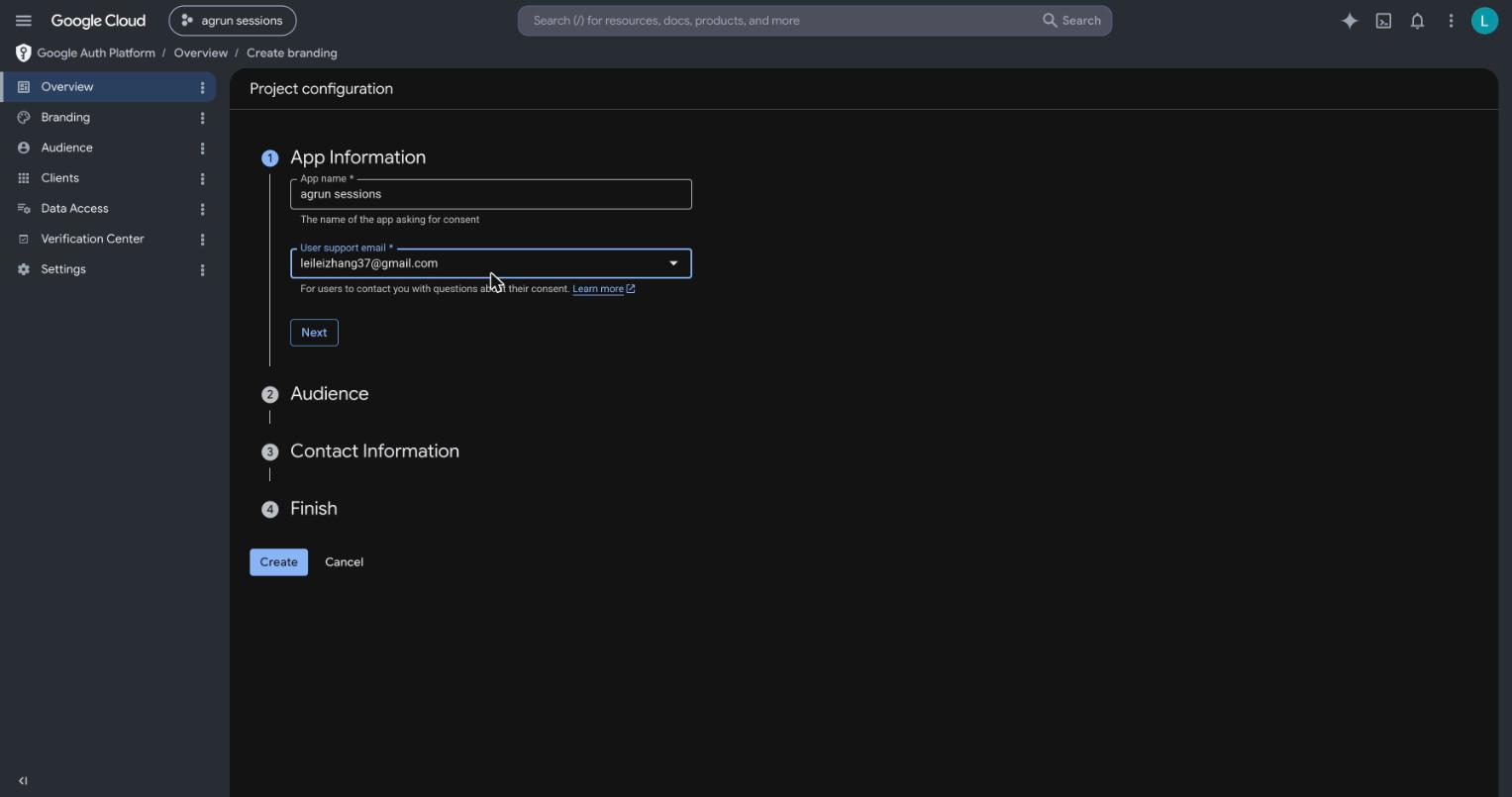Open Branding item three-dot menu
The image size is (1512, 797).
tap(202, 118)
